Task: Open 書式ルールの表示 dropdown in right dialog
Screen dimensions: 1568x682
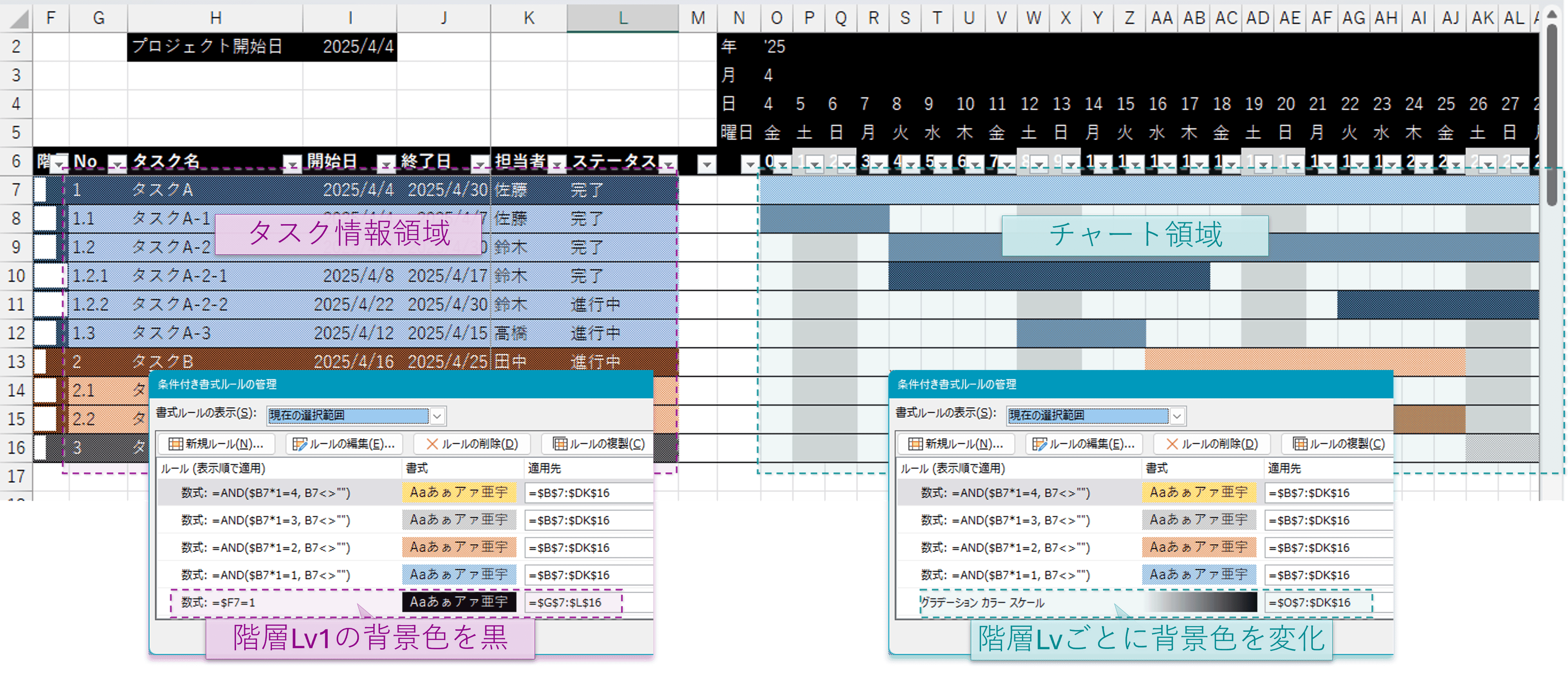Action: click(1177, 416)
